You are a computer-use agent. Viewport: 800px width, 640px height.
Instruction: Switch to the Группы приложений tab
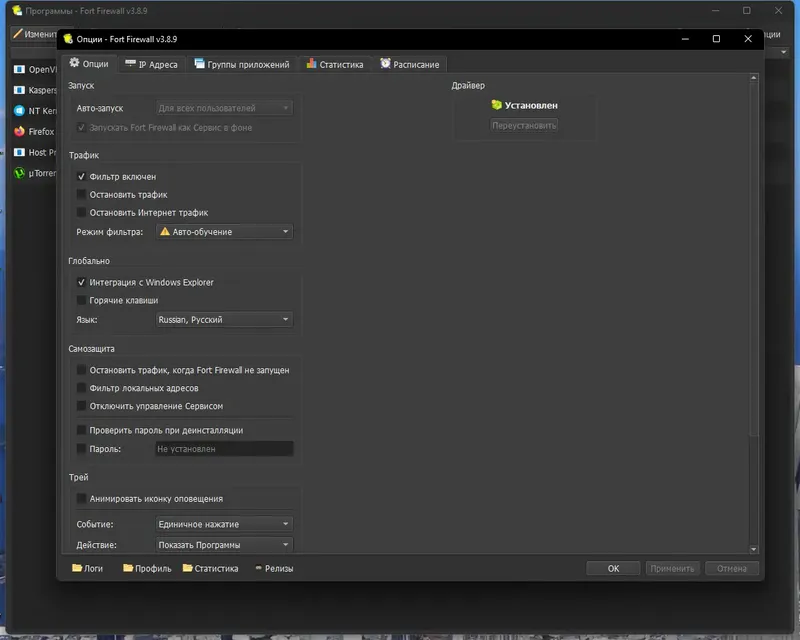click(x=242, y=64)
